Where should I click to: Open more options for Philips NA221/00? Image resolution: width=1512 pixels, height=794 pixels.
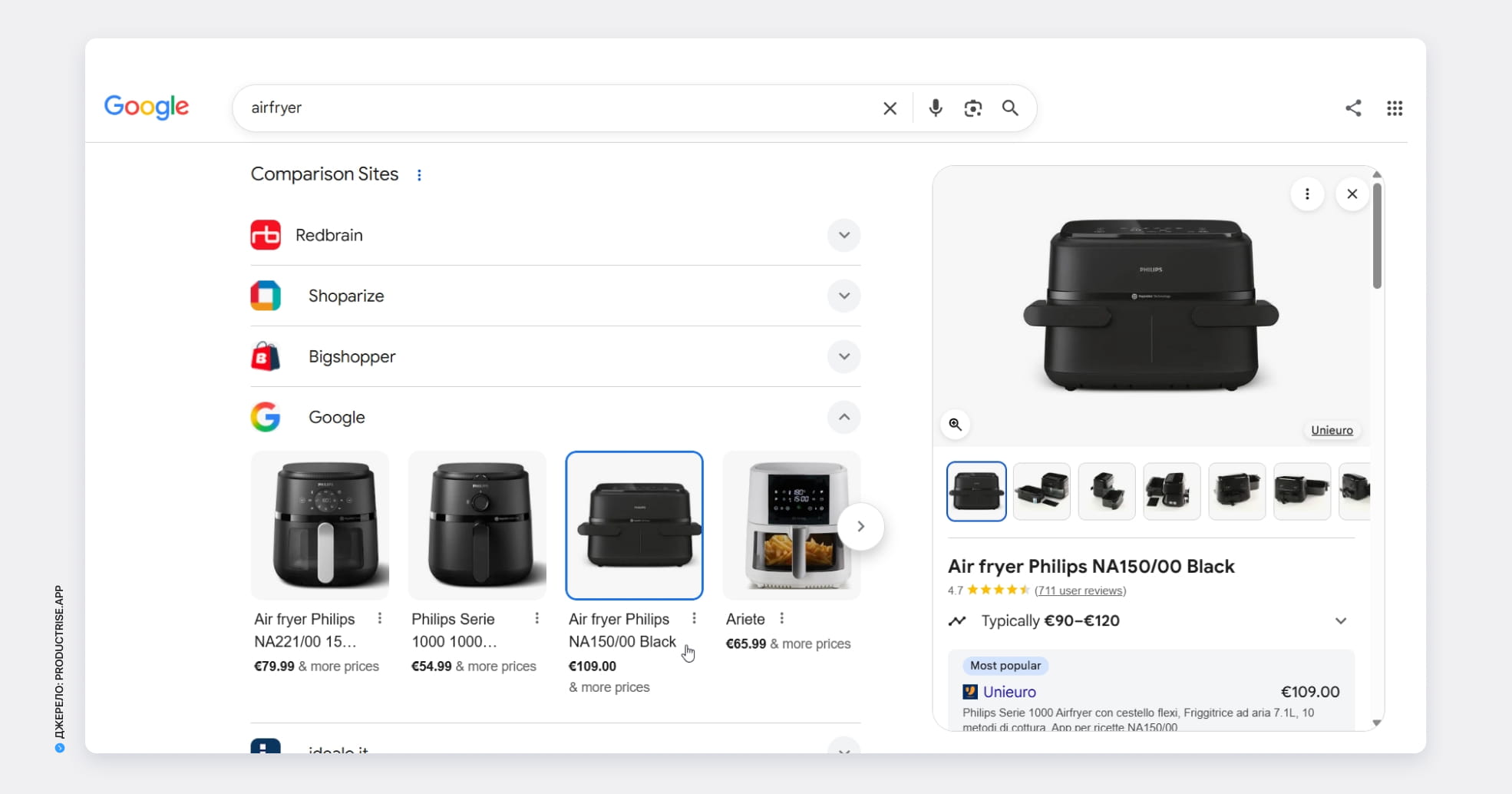[380, 618]
